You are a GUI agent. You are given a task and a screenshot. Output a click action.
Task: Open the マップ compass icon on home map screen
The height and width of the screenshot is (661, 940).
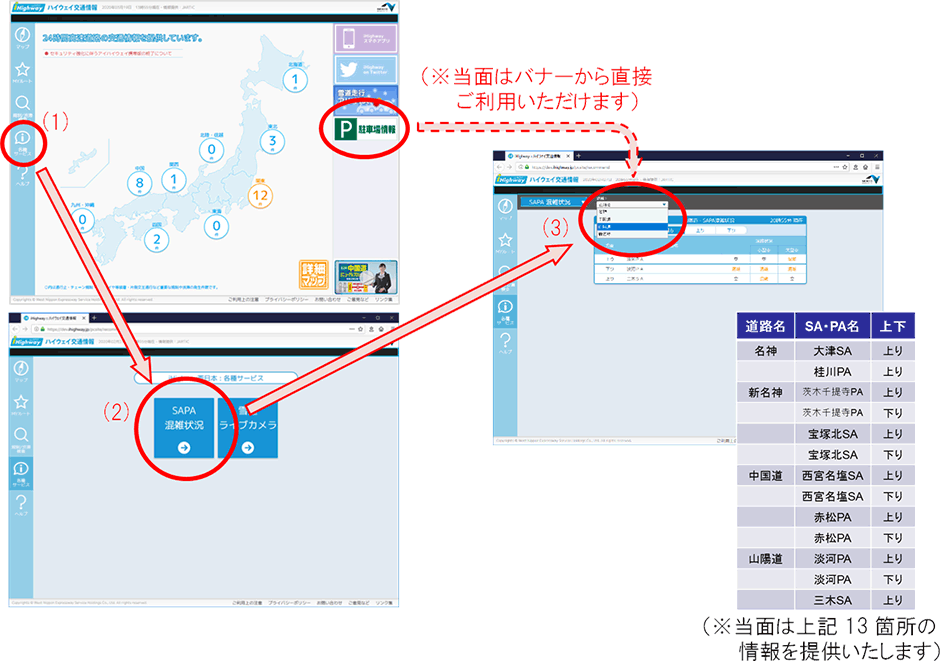point(22,35)
